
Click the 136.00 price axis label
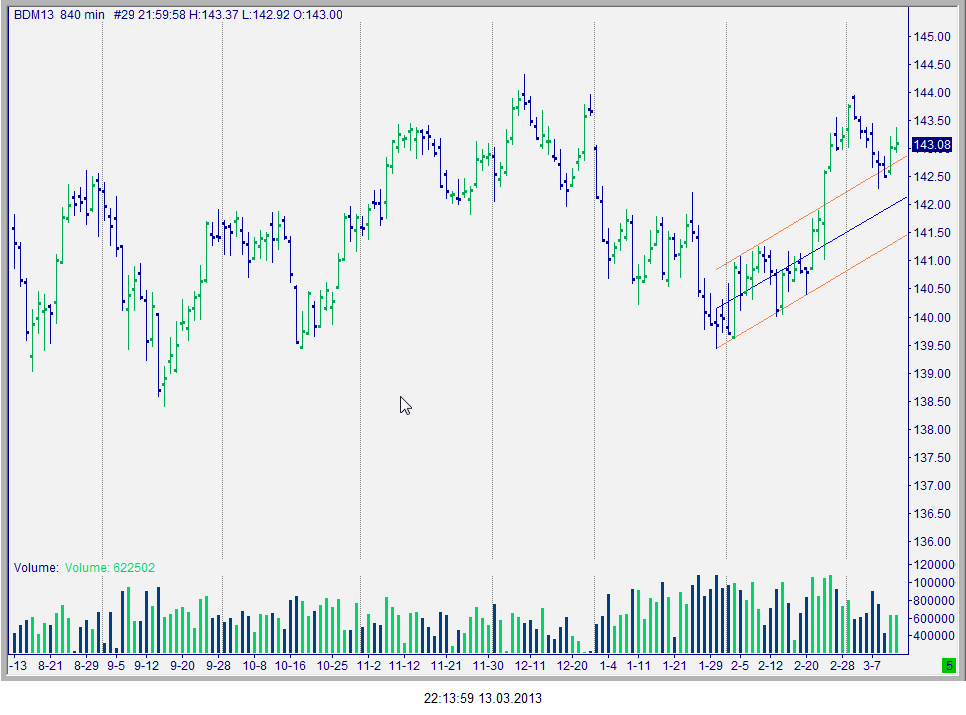point(932,542)
